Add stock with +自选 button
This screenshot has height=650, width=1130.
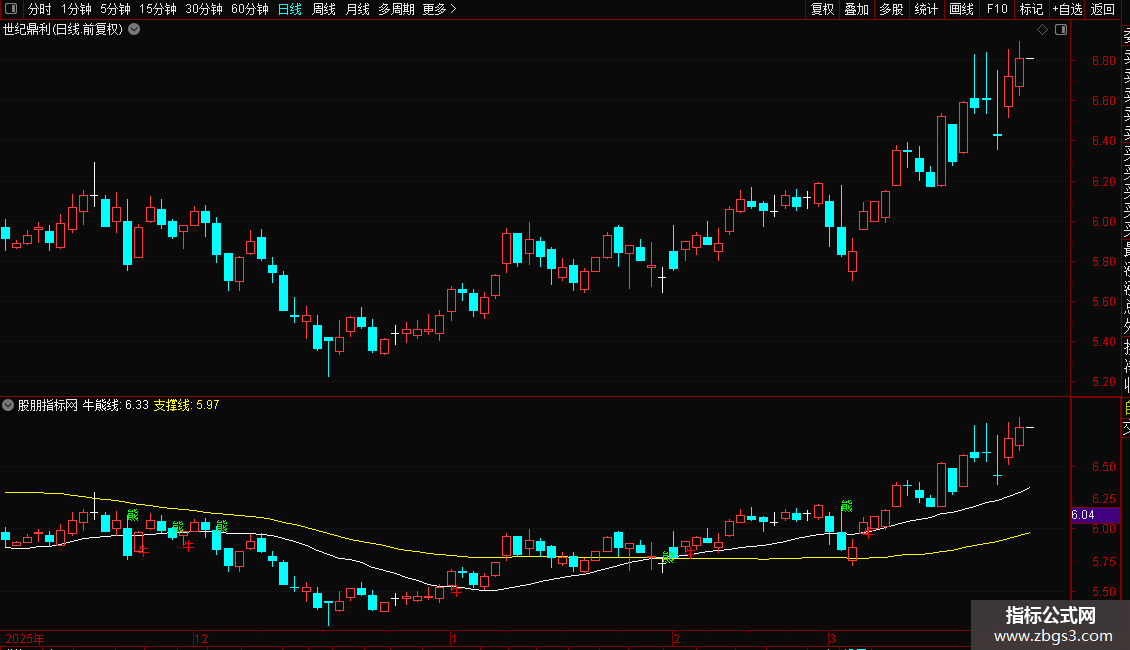pos(1067,9)
